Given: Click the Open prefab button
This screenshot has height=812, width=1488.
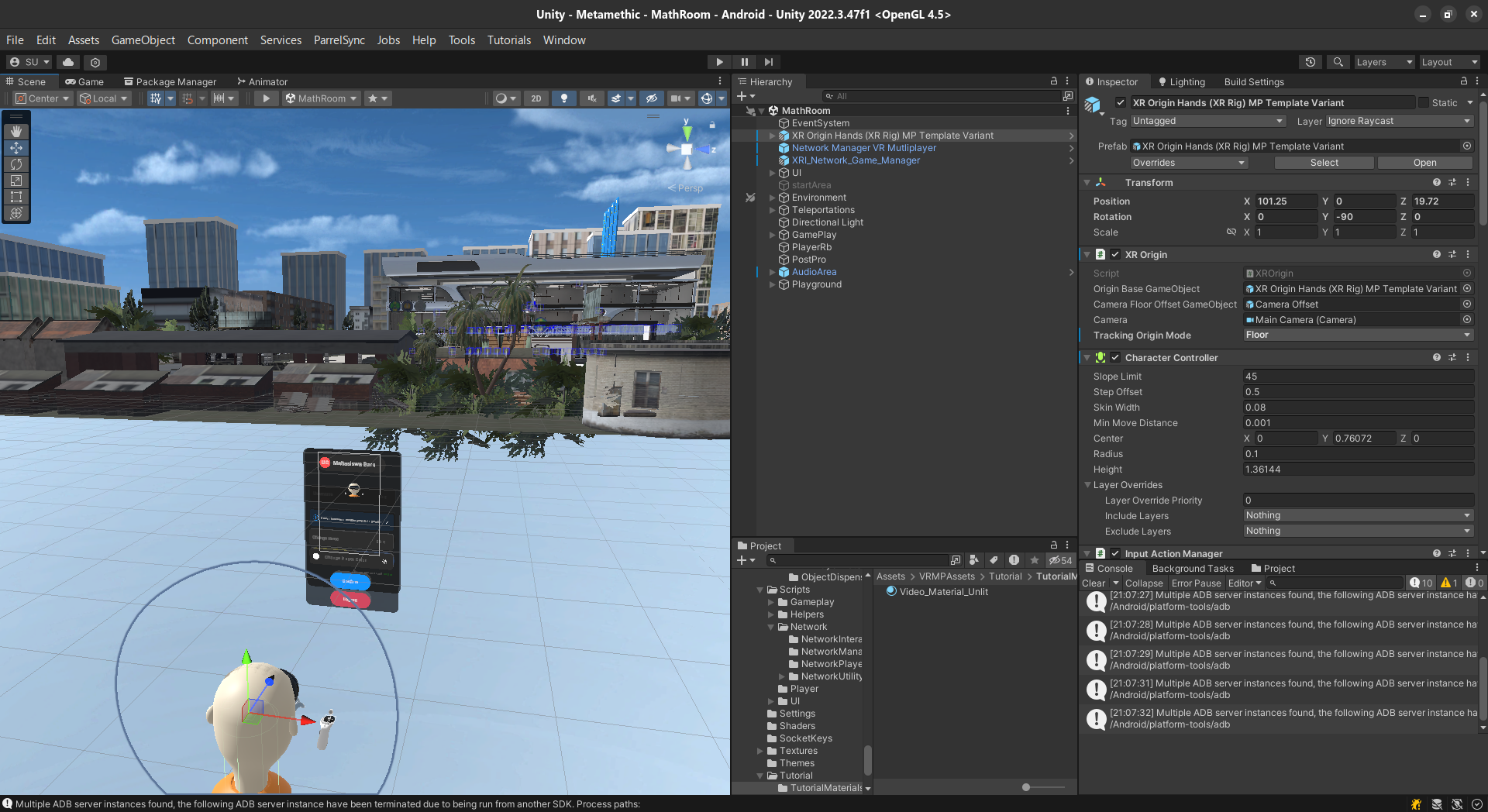Looking at the screenshot, I should (x=1424, y=163).
